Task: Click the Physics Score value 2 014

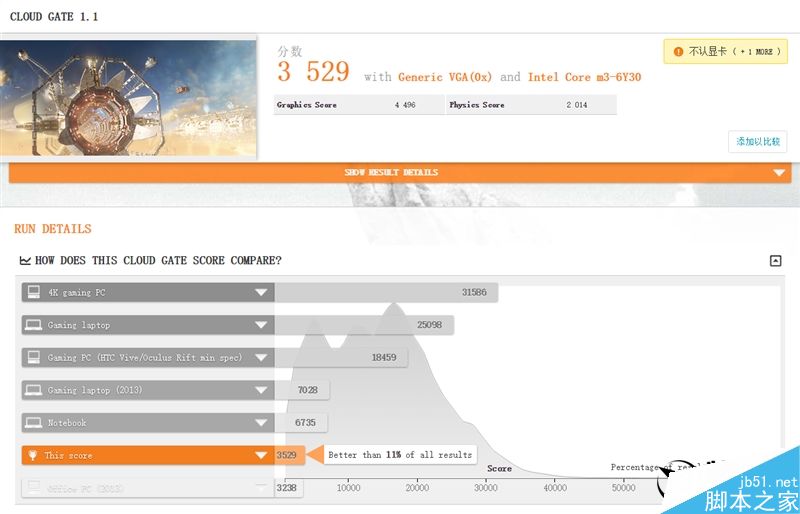Action: point(577,105)
